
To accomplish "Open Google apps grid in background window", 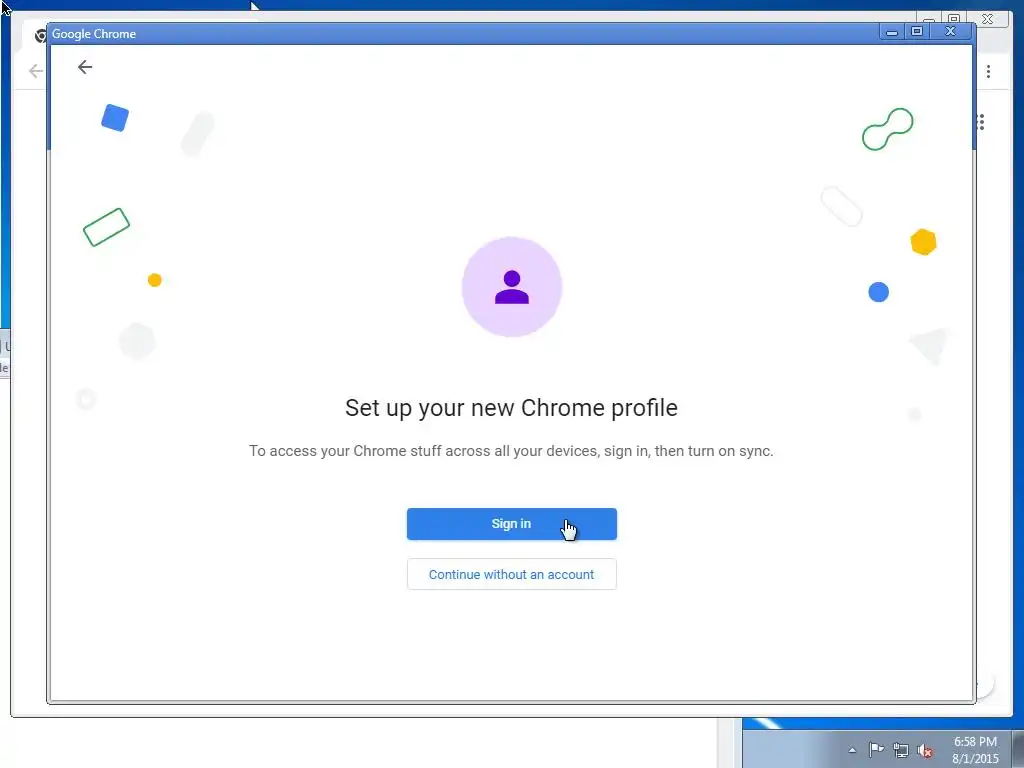I will [981, 122].
